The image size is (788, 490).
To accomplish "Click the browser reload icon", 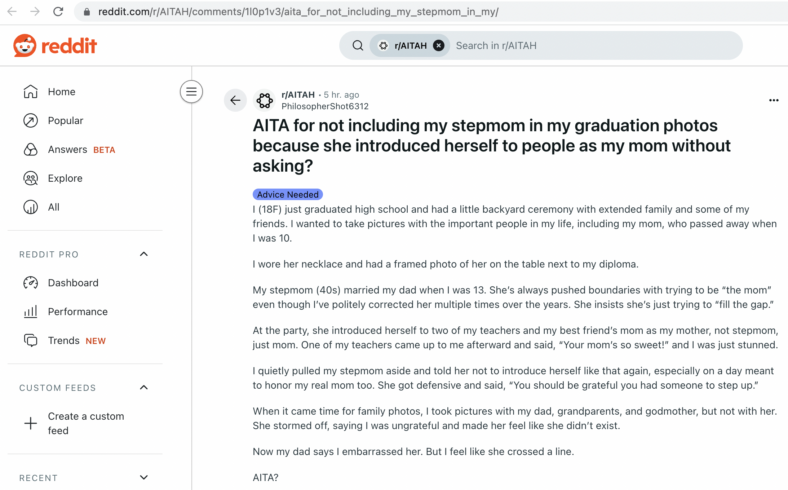I will coord(58,11).
